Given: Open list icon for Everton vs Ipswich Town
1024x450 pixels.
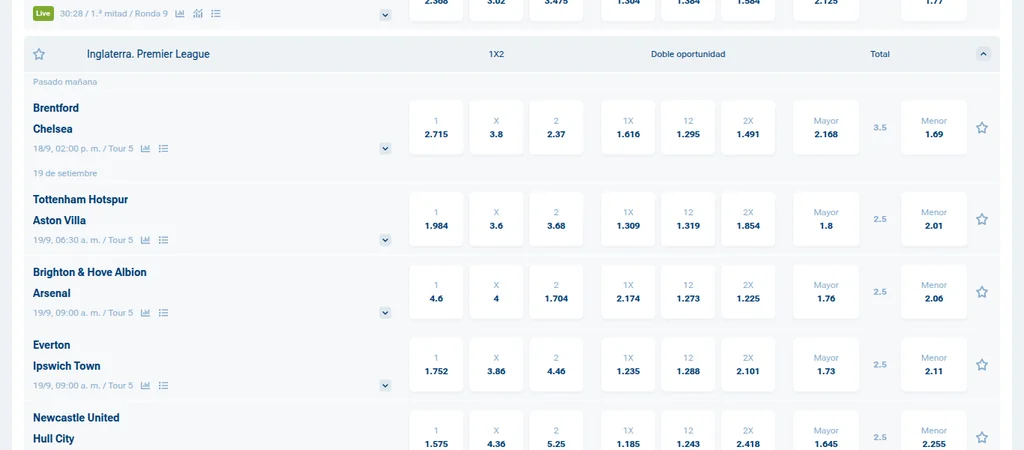Looking at the screenshot, I should coord(163,386).
